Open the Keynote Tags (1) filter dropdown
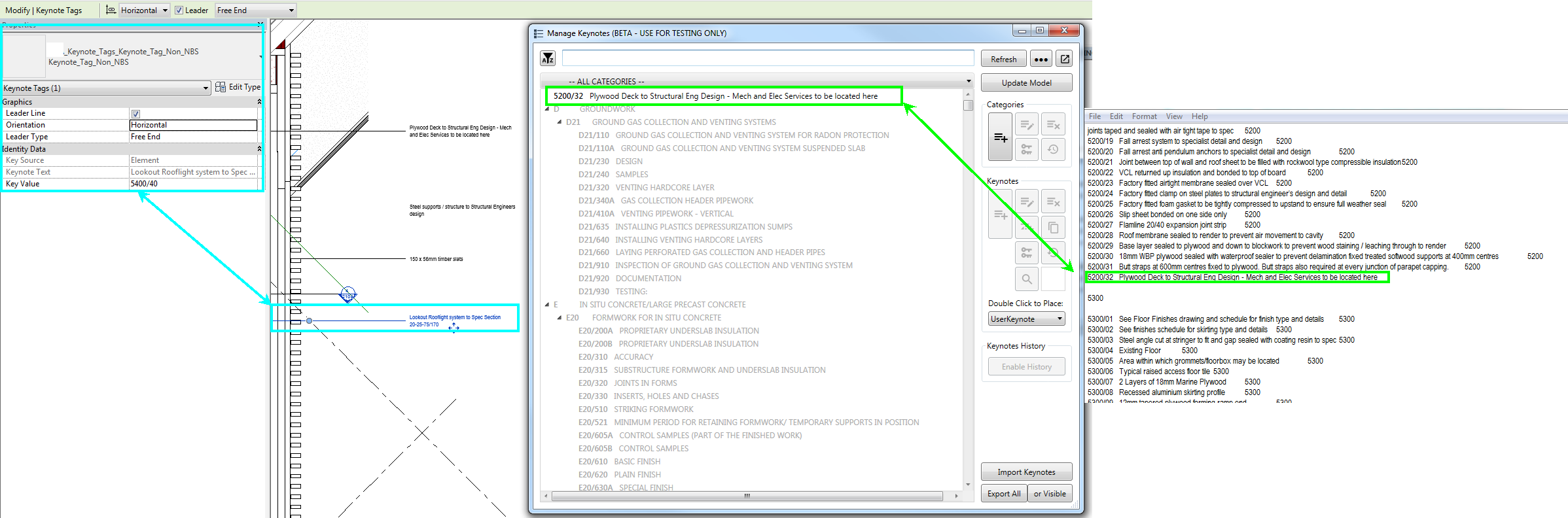This screenshot has height=518, width=1568. point(106,88)
